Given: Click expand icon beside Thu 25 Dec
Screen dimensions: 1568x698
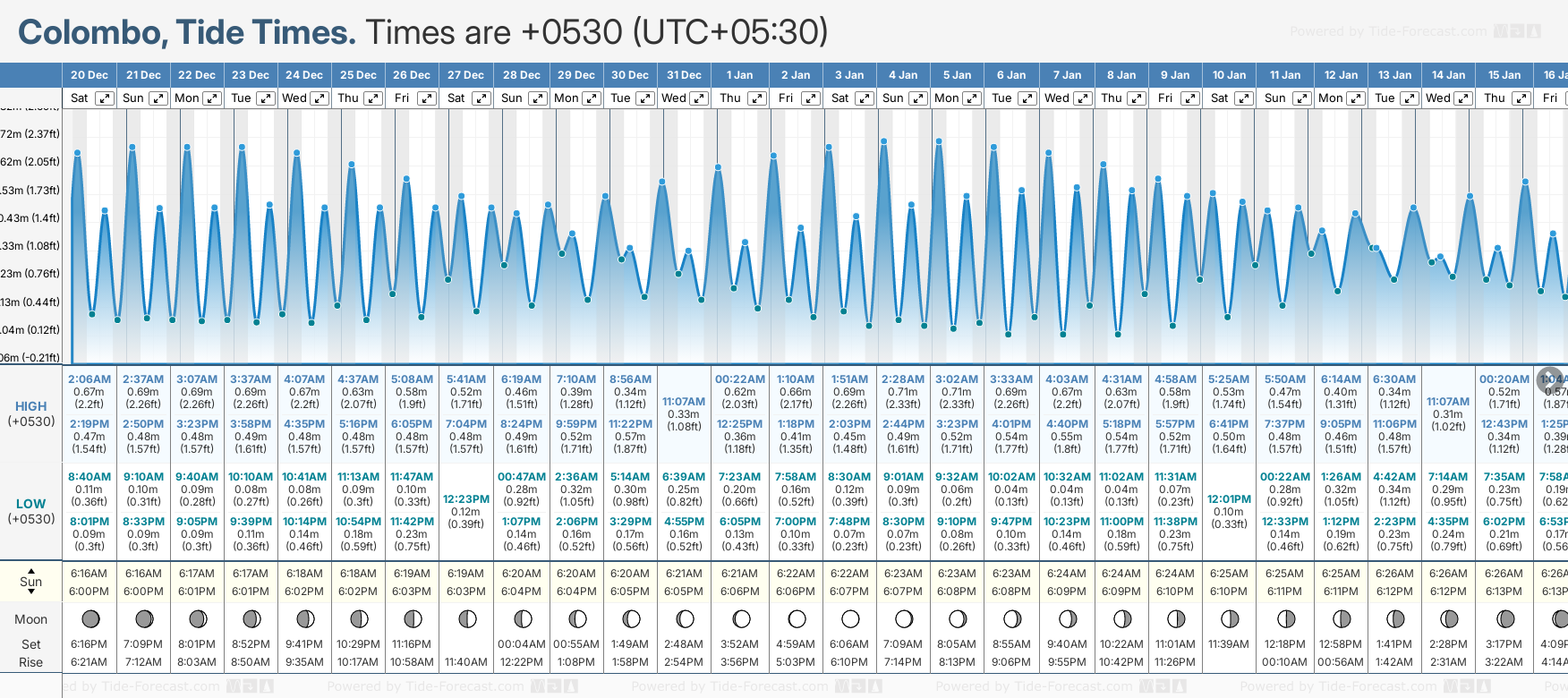Looking at the screenshot, I should tap(374, 98).
